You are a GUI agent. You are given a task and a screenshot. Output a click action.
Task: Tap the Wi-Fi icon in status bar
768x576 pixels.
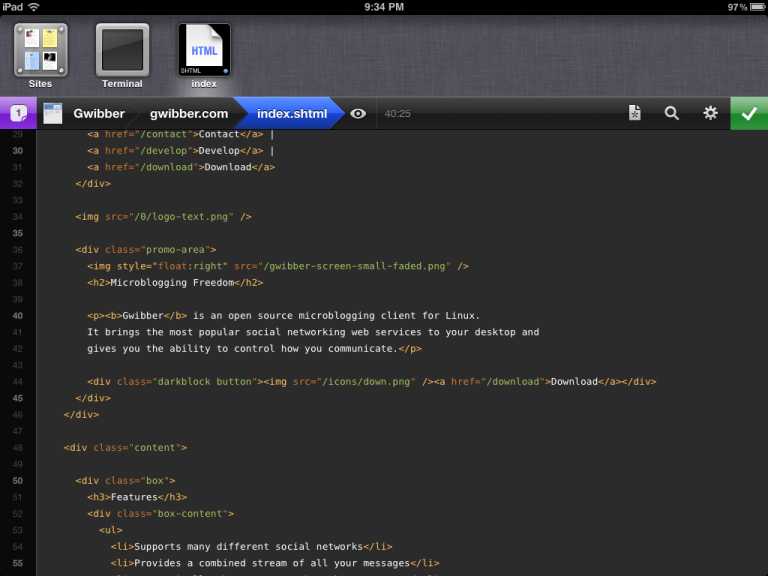pos(34,7)
